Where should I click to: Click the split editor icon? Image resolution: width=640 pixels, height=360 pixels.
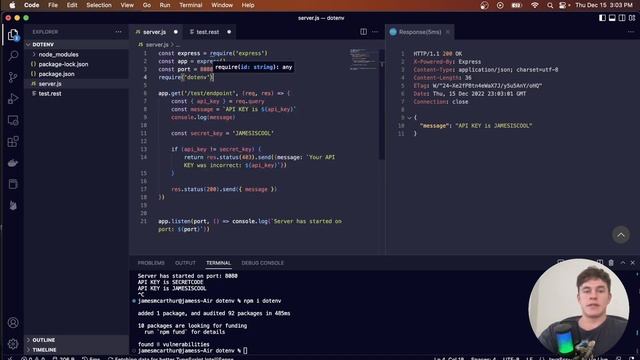point(363,32)
